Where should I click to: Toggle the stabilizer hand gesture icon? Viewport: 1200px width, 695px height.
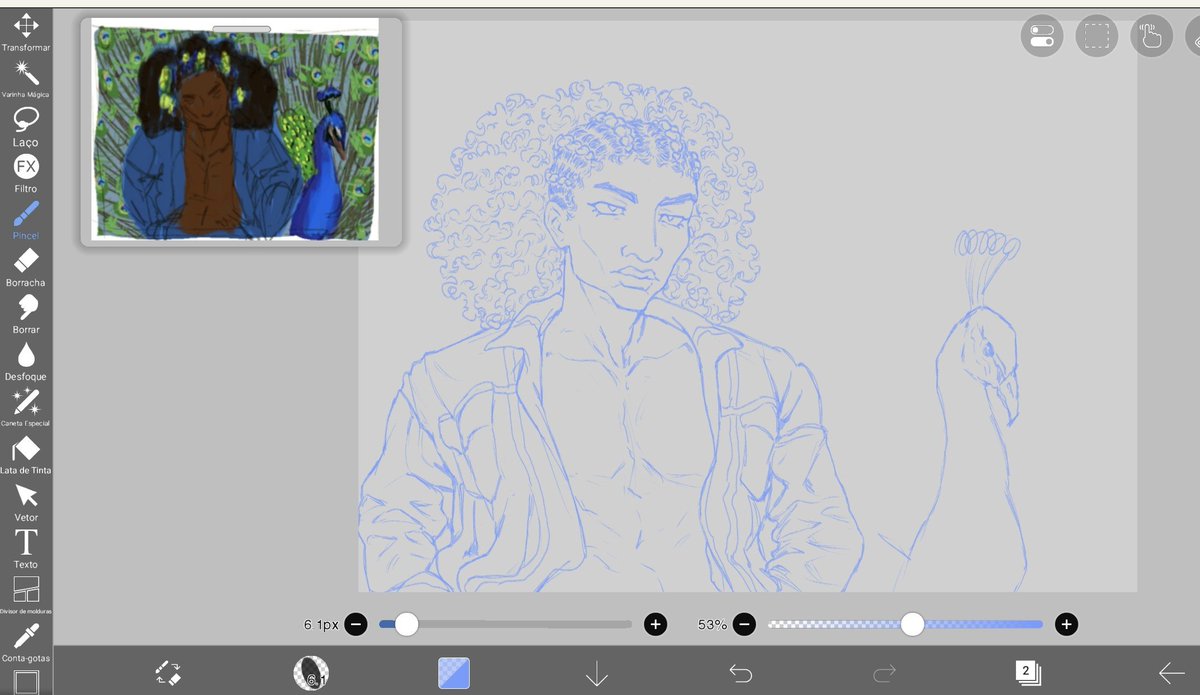(1151, 36)
